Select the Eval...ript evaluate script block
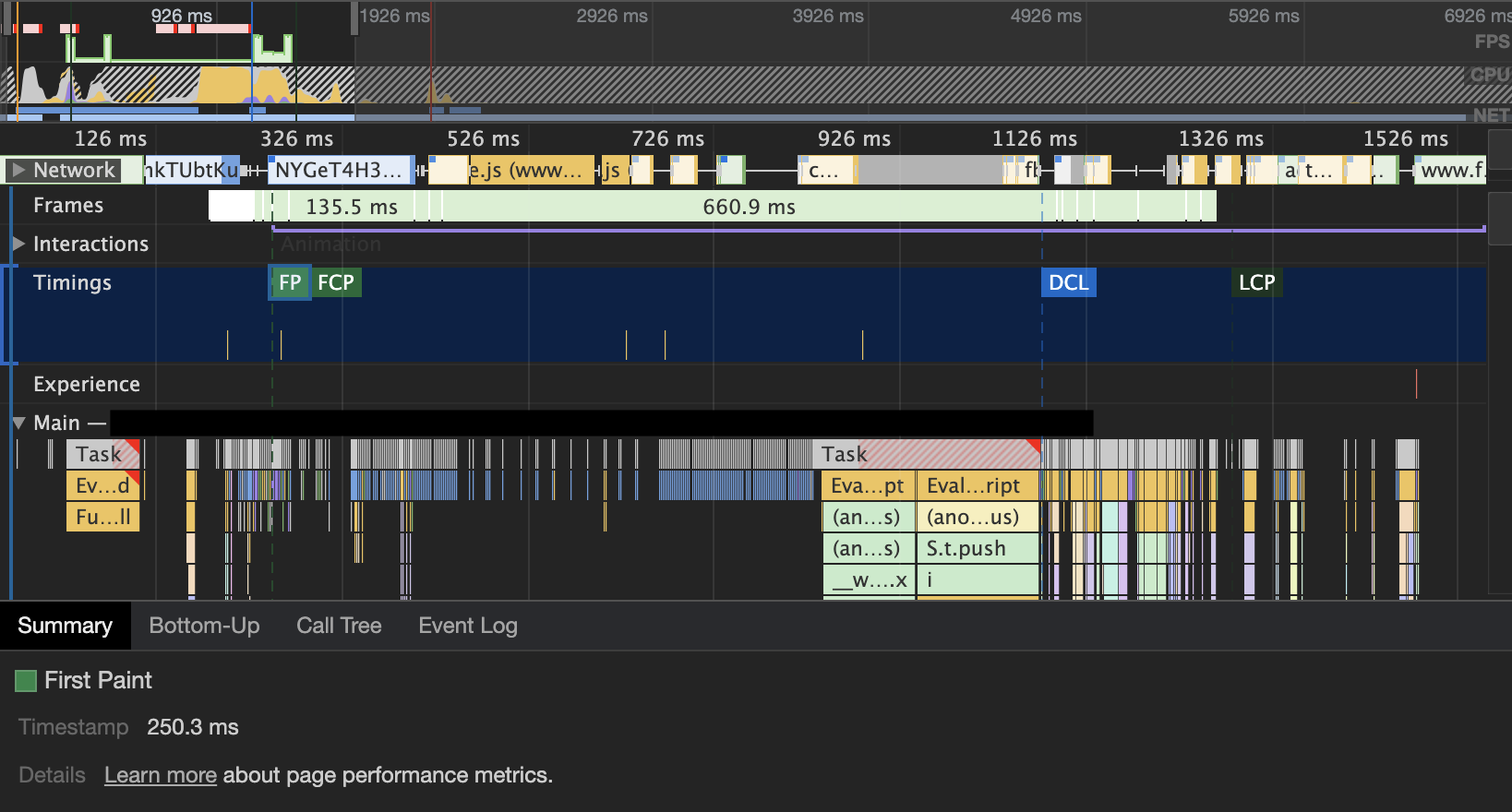Screen dimensions: 1512x812 pos(978,485)
